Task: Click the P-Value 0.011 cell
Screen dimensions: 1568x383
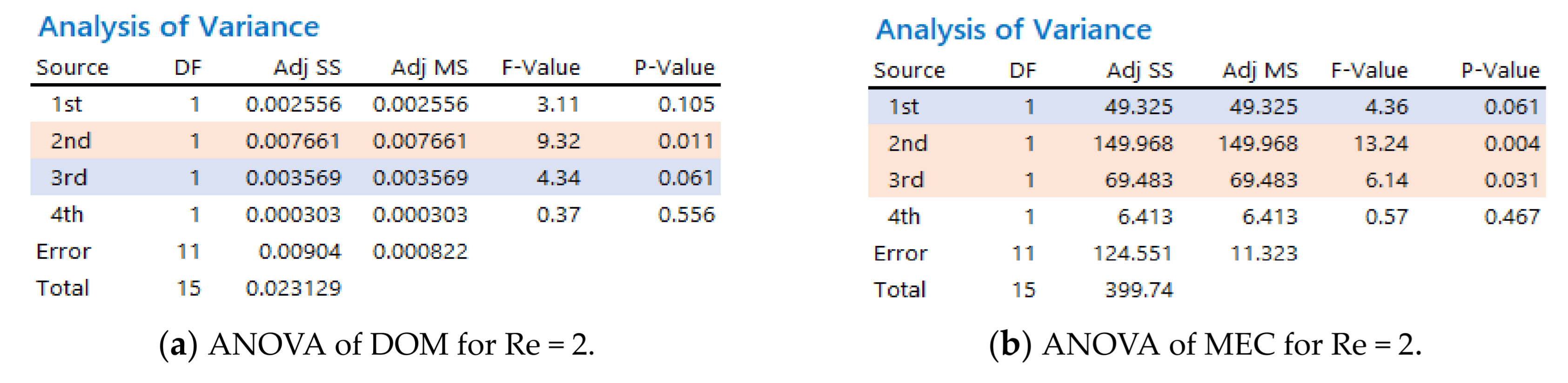Action: click(x=685, y=141)
